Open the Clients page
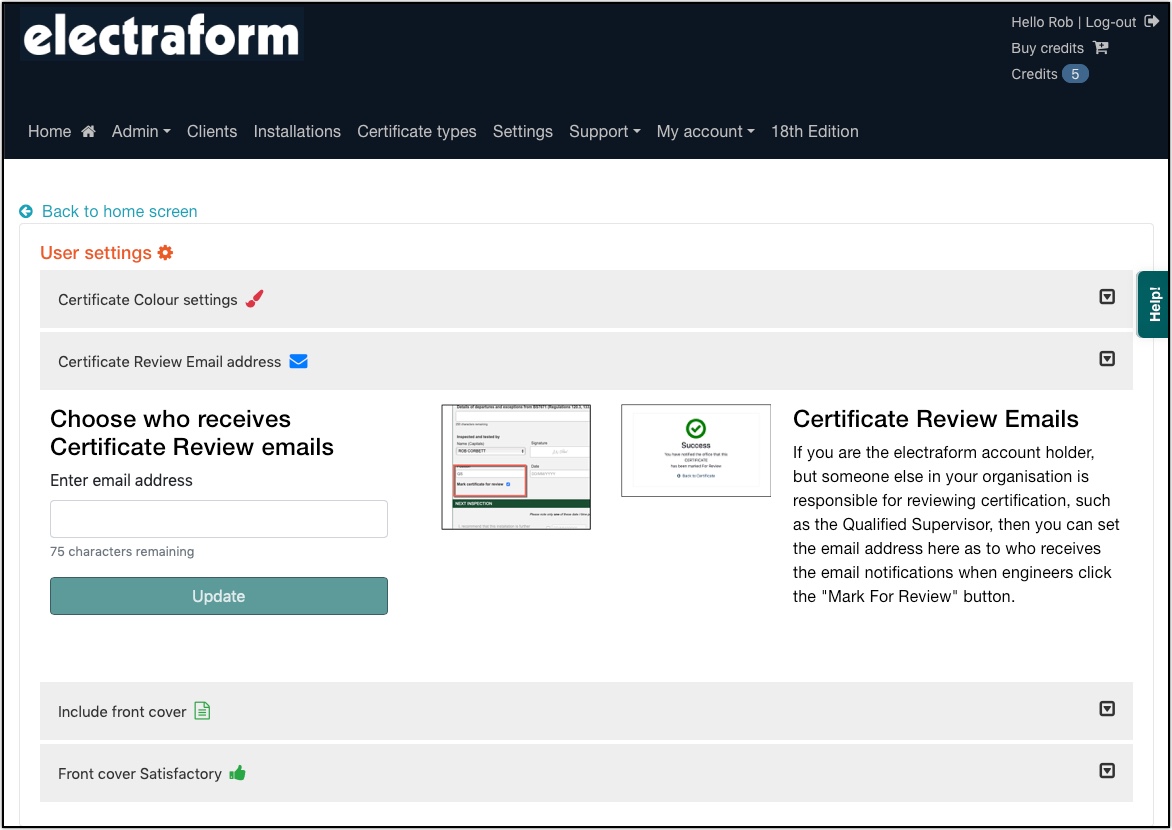Viewport: 1172px width, 830px height. point(212,132)
